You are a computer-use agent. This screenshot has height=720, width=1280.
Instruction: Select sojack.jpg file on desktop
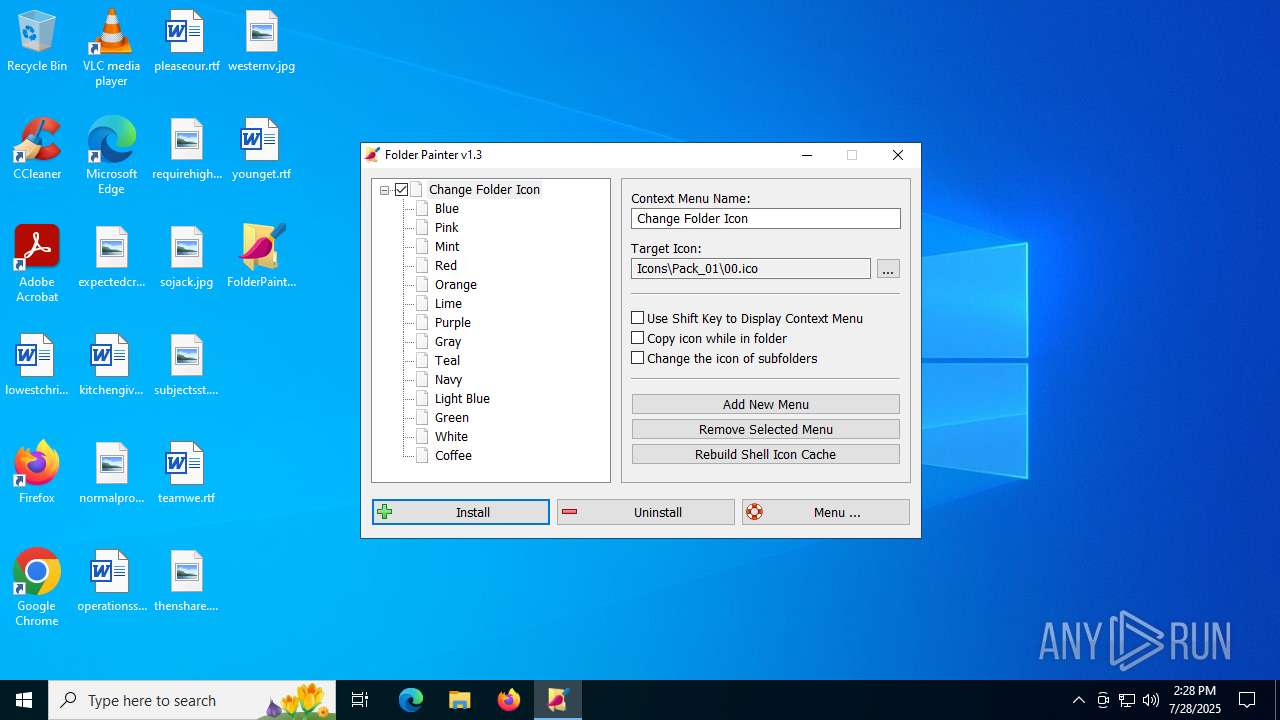pyautogui.click(x=187, y=258)
